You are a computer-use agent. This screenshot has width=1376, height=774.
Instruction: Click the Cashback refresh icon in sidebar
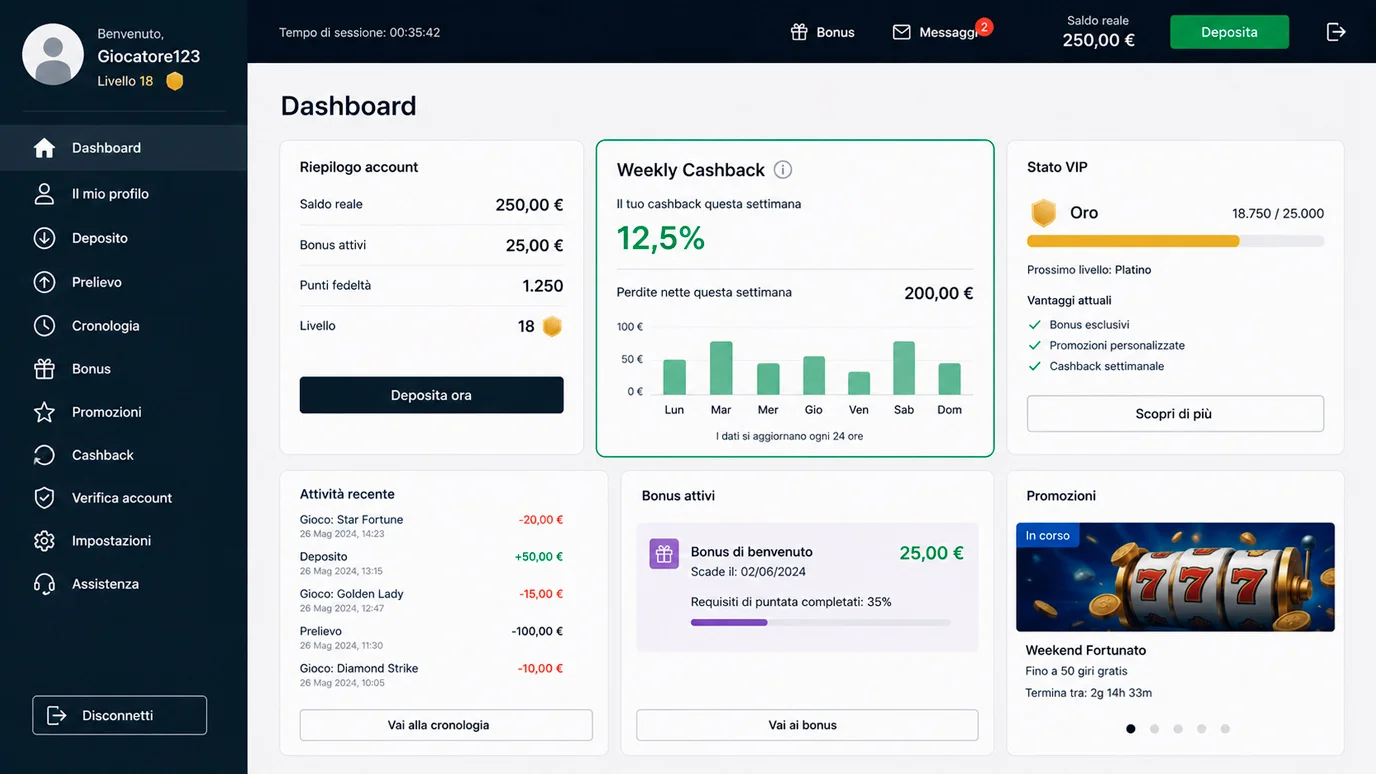point(44,455)
